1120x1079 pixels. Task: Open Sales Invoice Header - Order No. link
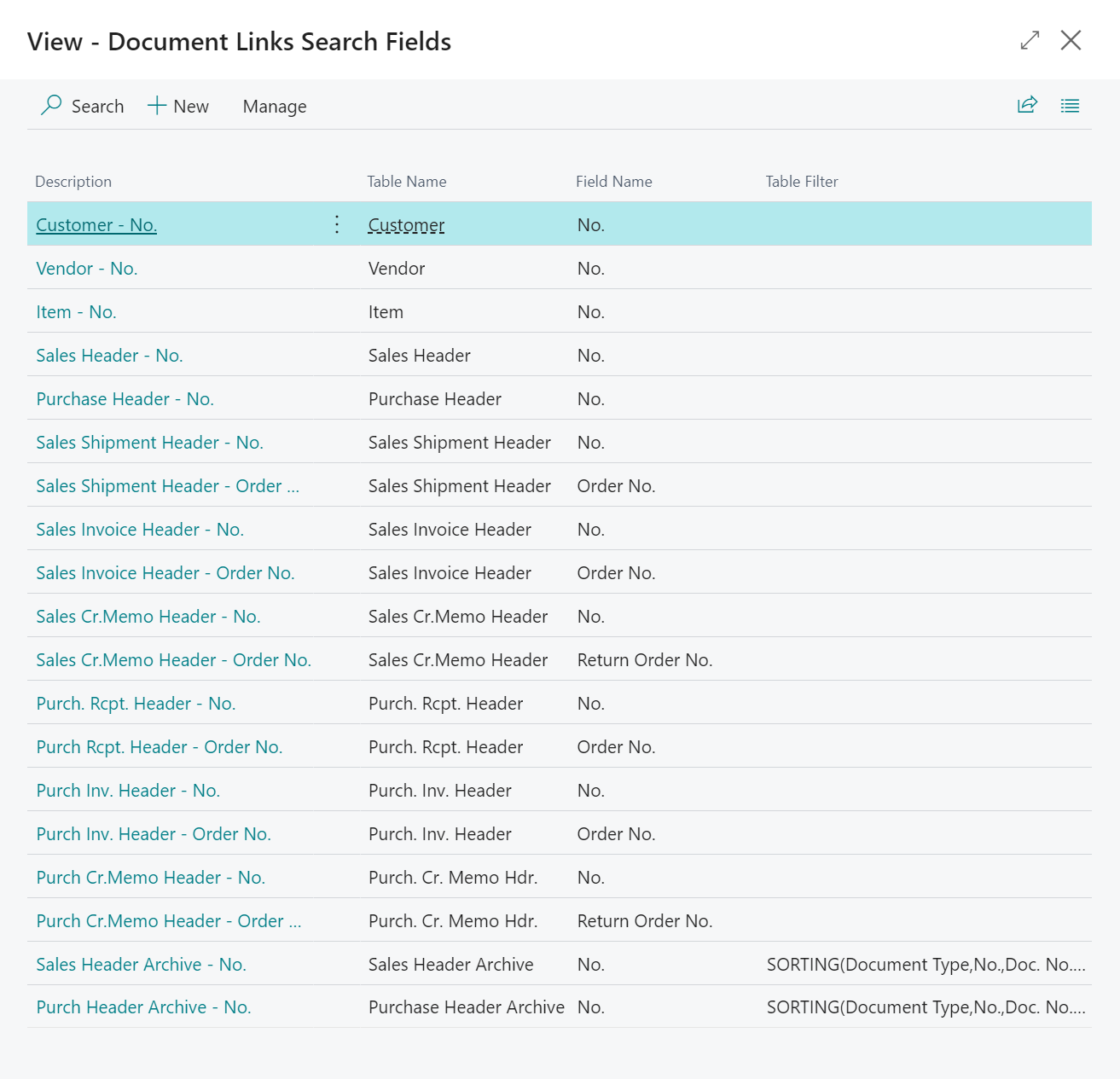point(165,573)
